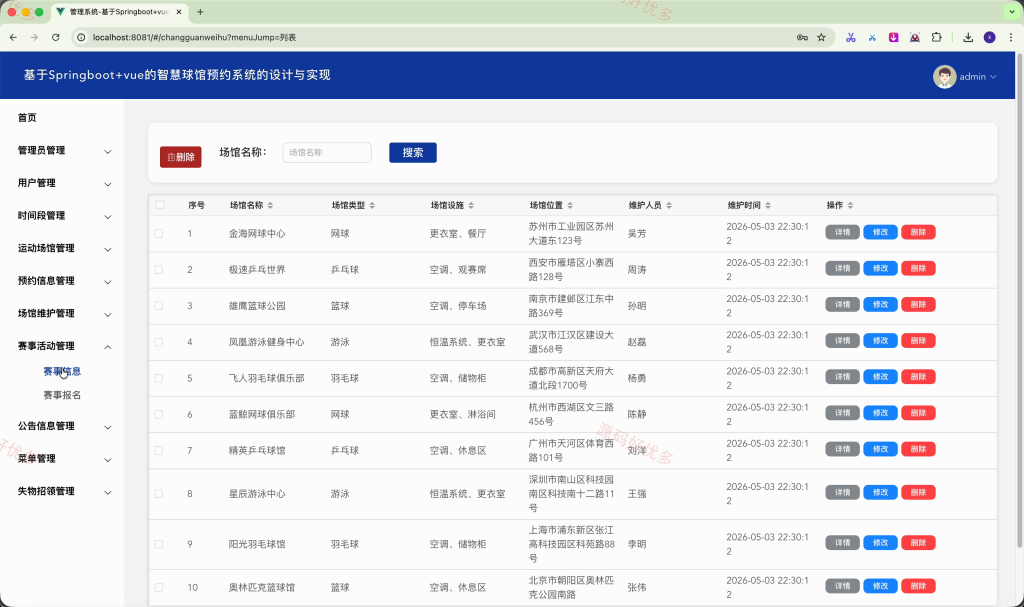This screenshot has width=1024, height=607.
Task: Click the first scissors extension icon
Action: (x=850, y=37)
